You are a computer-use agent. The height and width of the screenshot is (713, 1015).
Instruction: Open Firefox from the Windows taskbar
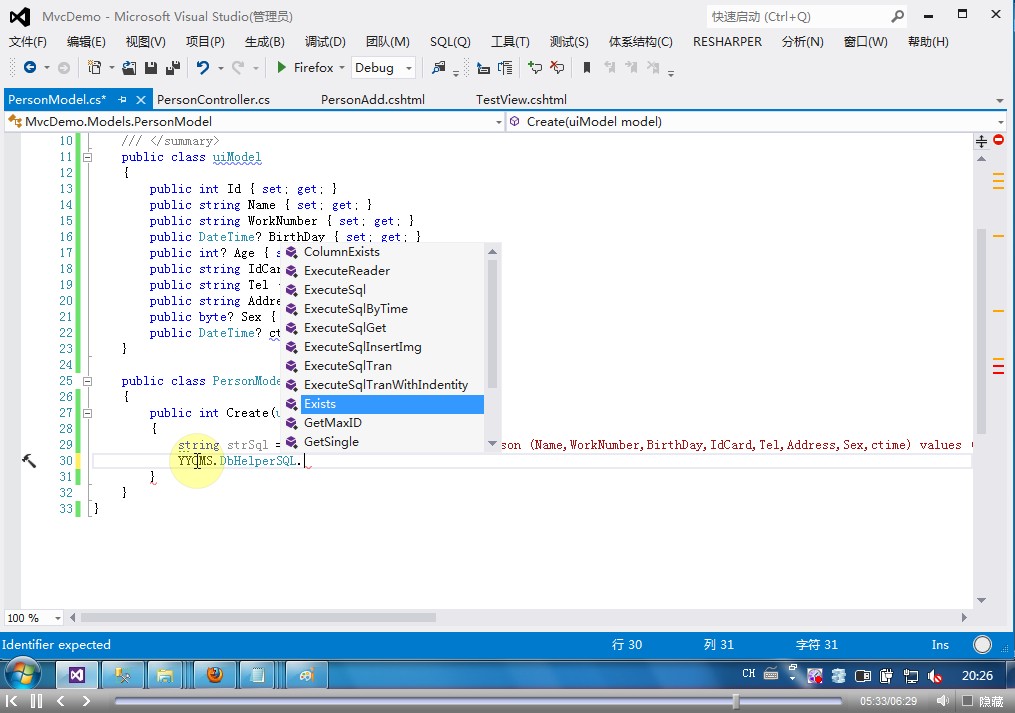215,675
